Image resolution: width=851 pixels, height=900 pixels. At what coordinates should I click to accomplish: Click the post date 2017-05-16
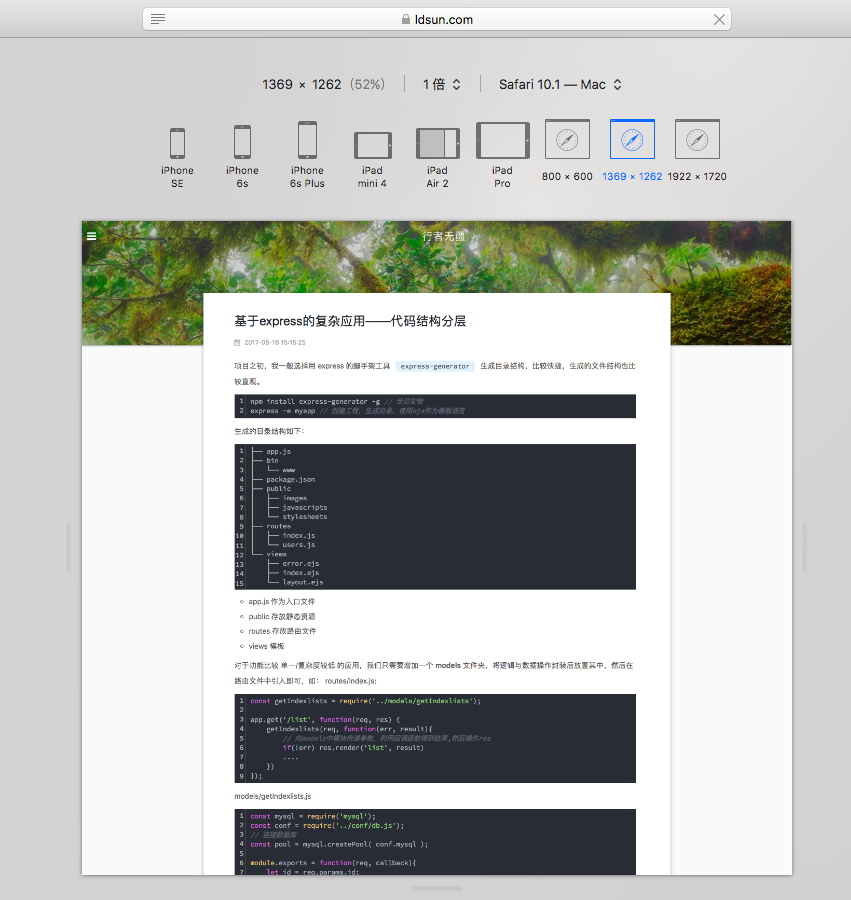[275, 343]
